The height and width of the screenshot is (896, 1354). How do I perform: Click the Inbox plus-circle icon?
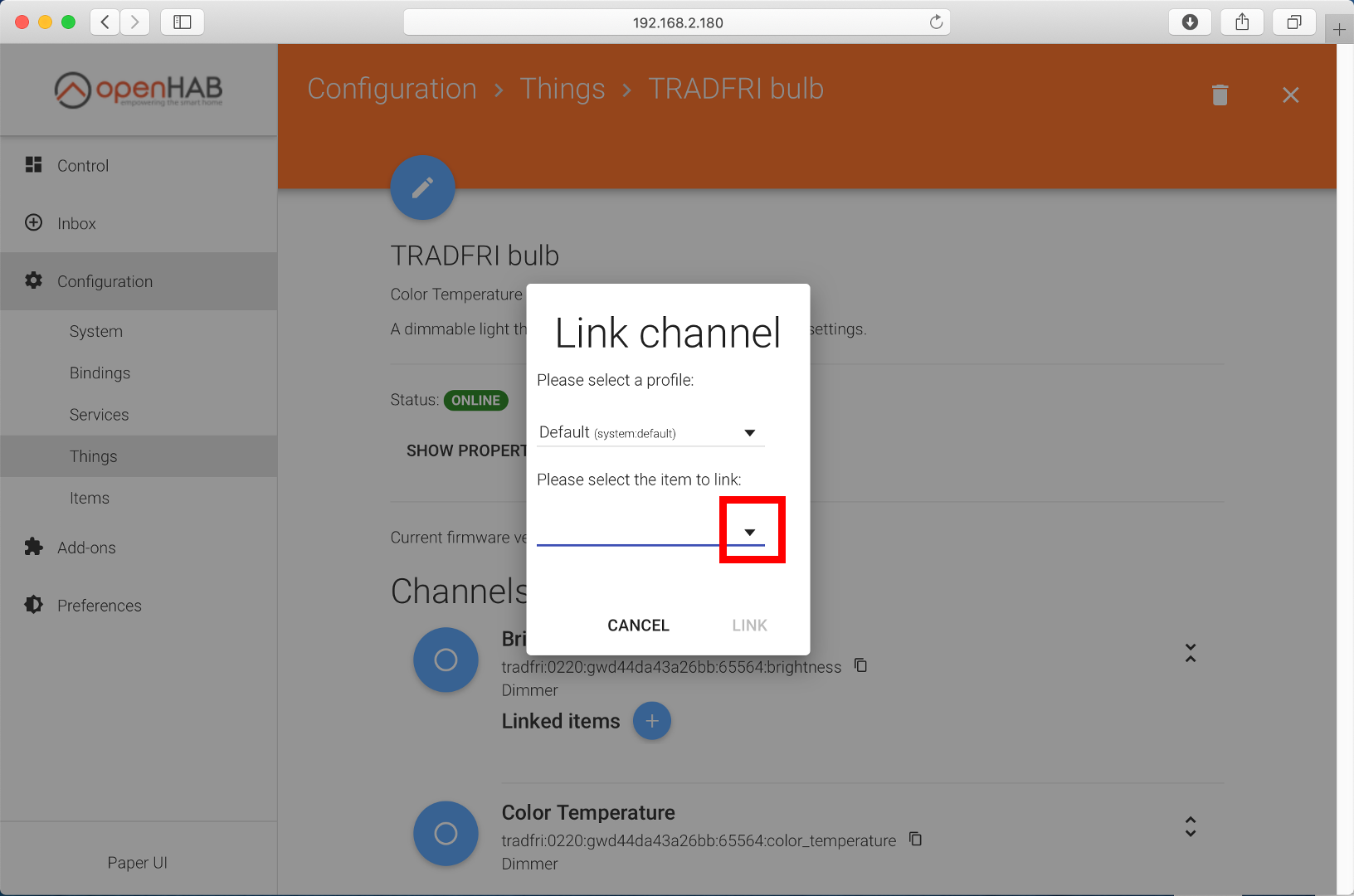click(33, 222)
